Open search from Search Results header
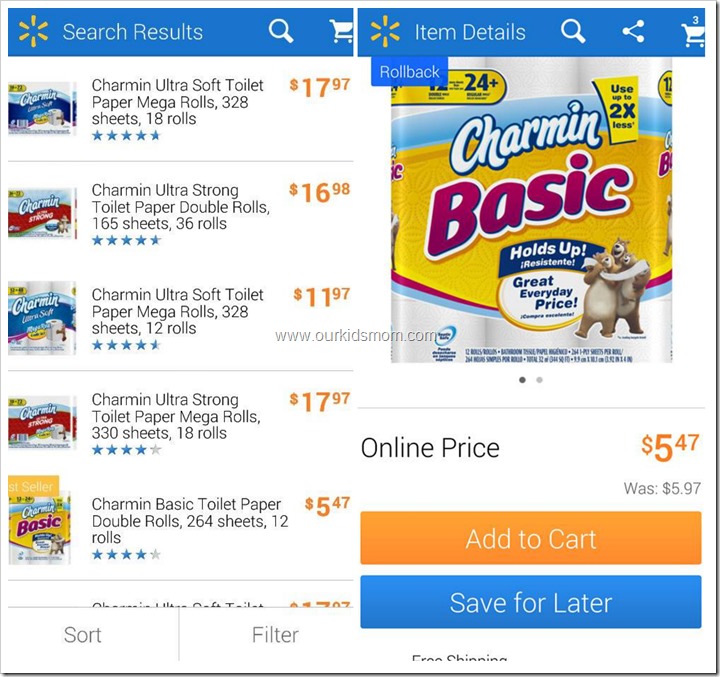 point(281,31)
